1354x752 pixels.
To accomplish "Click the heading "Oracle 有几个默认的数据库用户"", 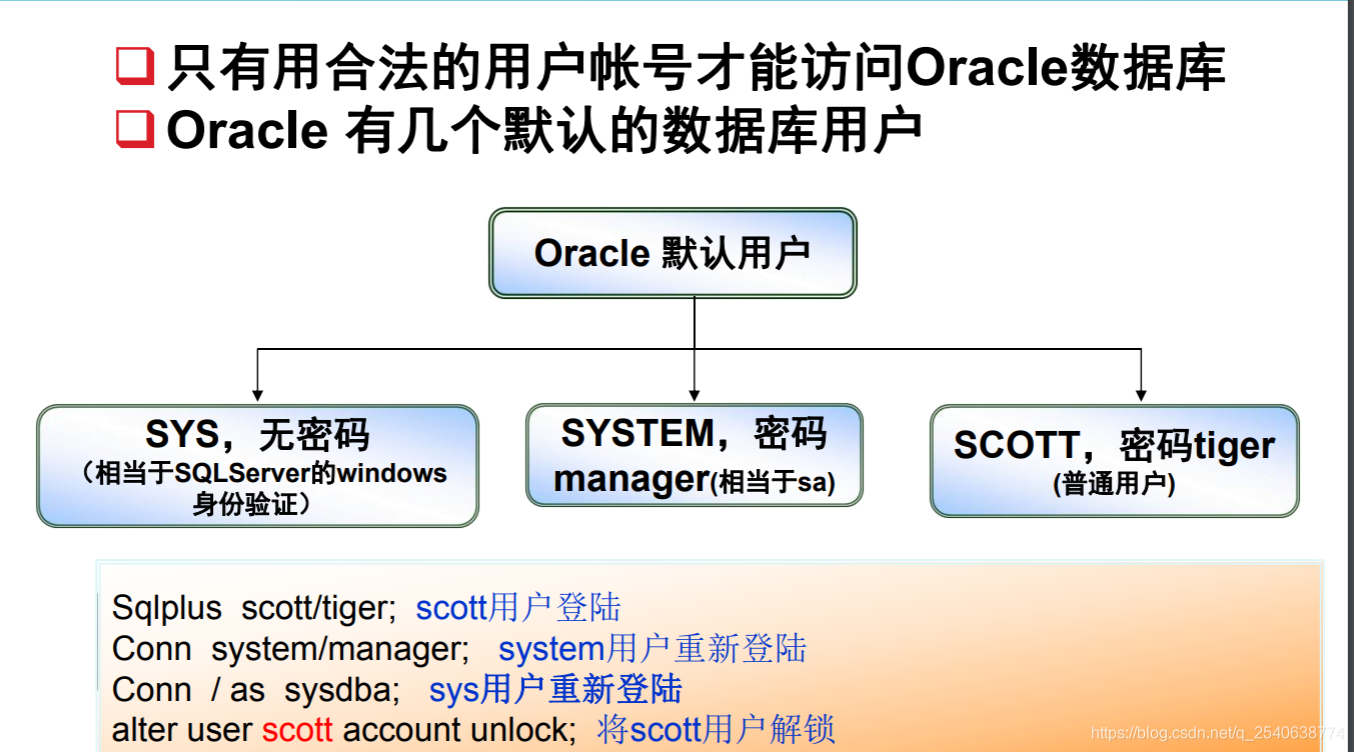I will pyautogui.click(x=544, y=131).
